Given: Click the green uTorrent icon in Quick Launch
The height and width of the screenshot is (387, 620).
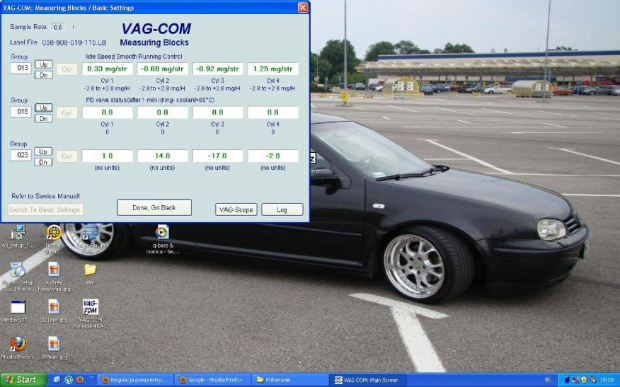Looking at the screenshot, I should click(x=68, y=380).
